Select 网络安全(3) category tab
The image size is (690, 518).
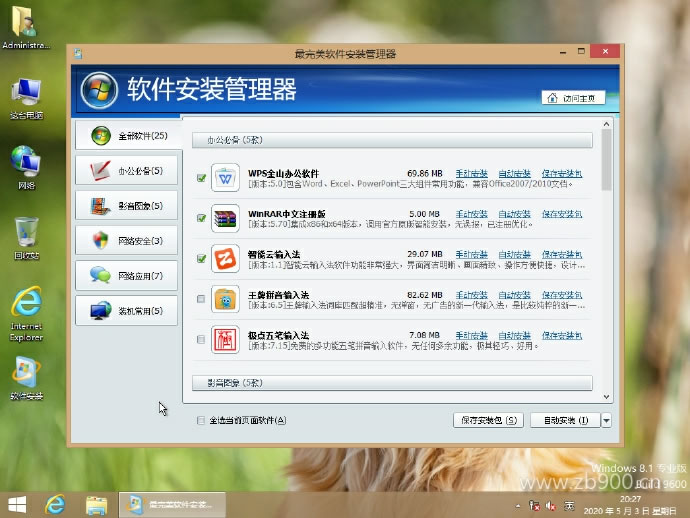click(126, 241)
